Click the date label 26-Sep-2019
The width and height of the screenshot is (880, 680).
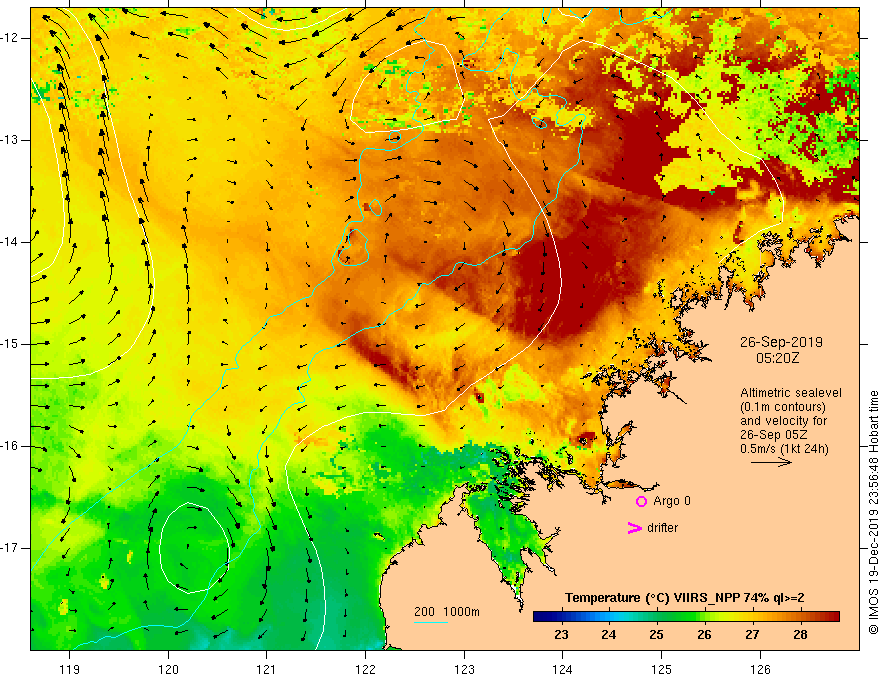tap(781, 342)
